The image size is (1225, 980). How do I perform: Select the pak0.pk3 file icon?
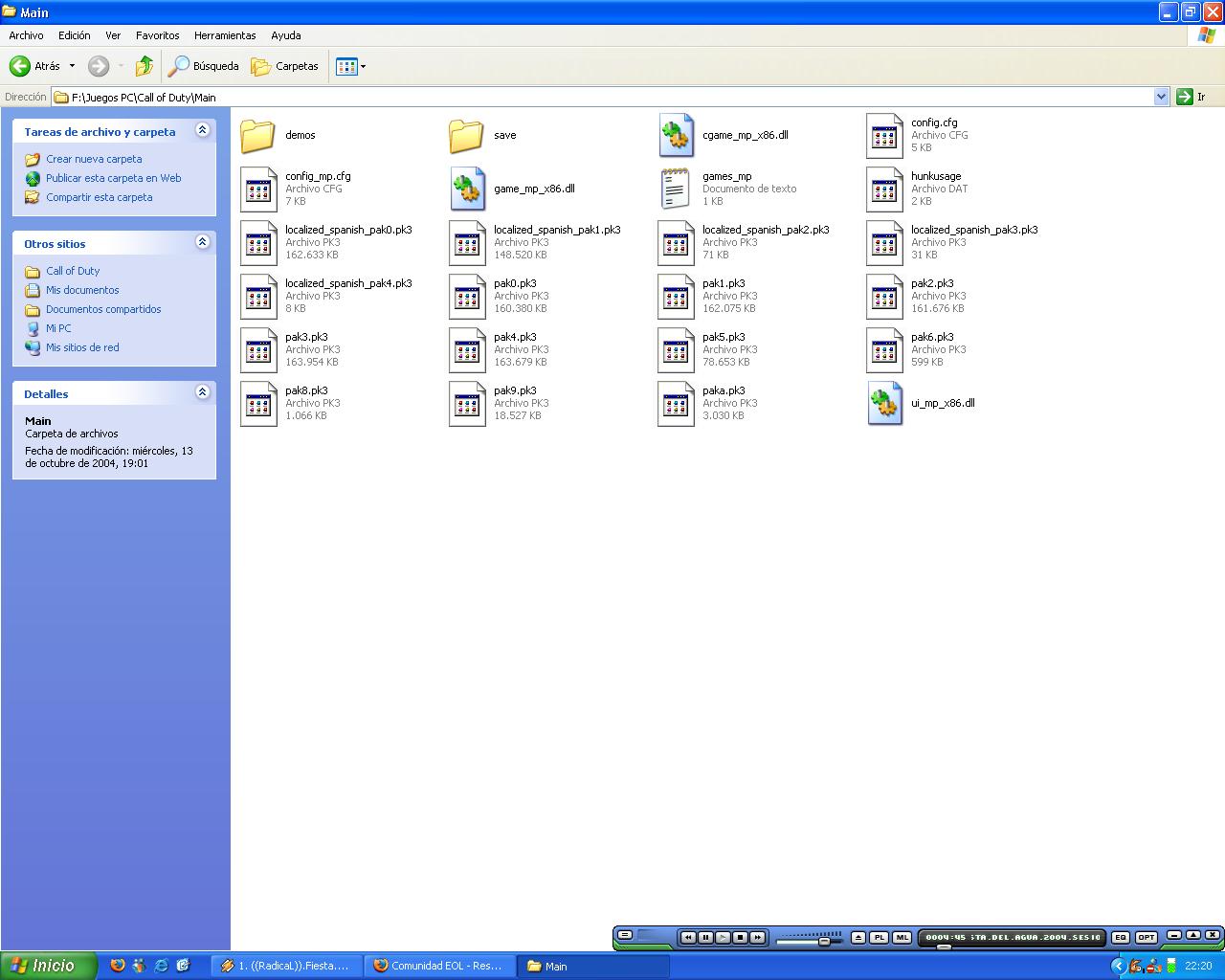[x=467, y=297]
